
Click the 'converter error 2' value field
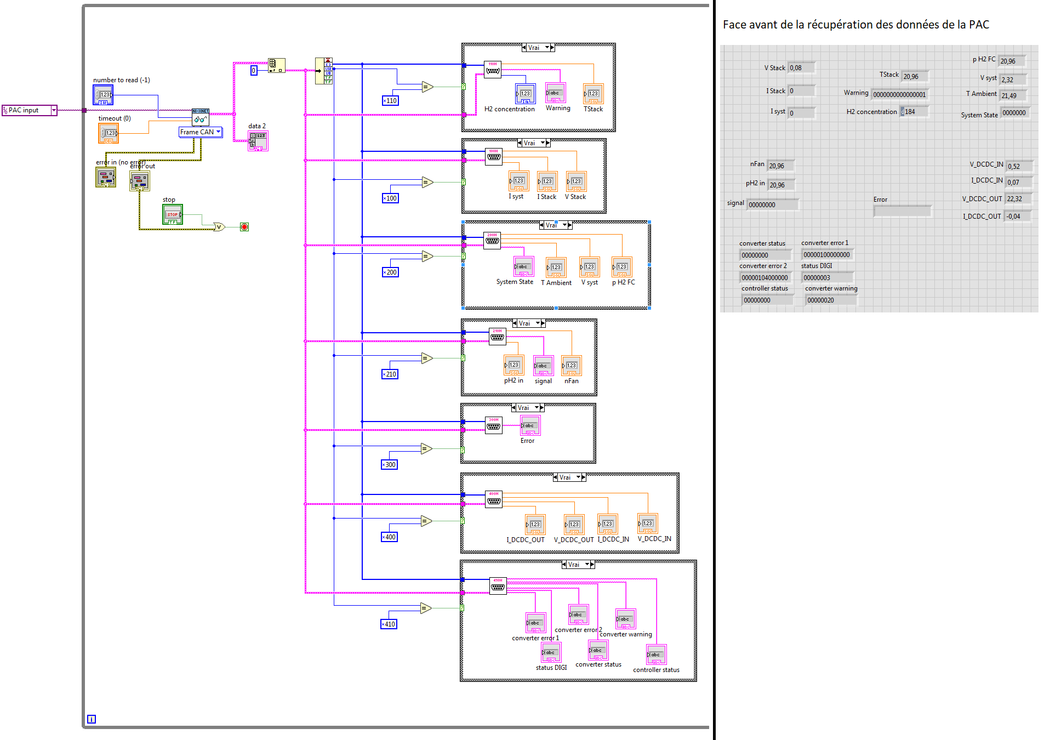pos(765,277)
